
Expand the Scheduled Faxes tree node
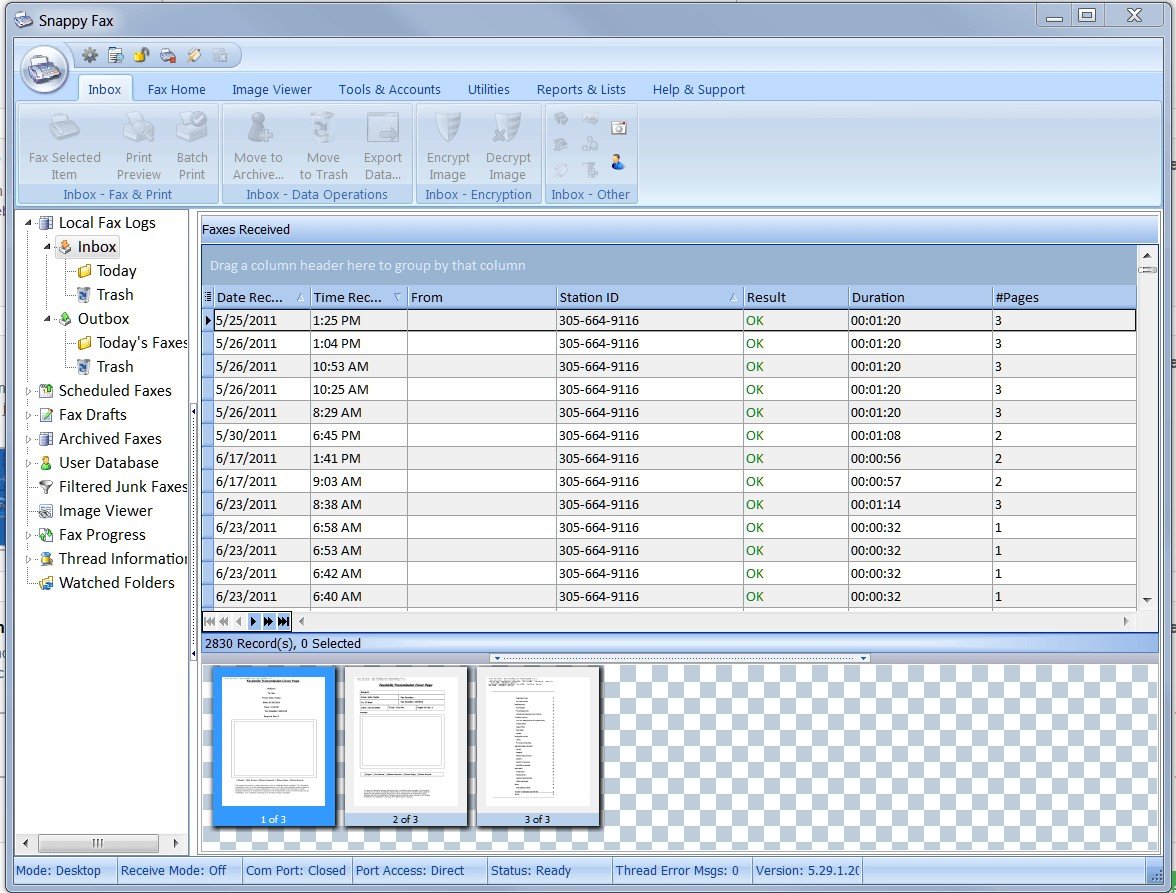pyautogui.click(x=28, y=391)
